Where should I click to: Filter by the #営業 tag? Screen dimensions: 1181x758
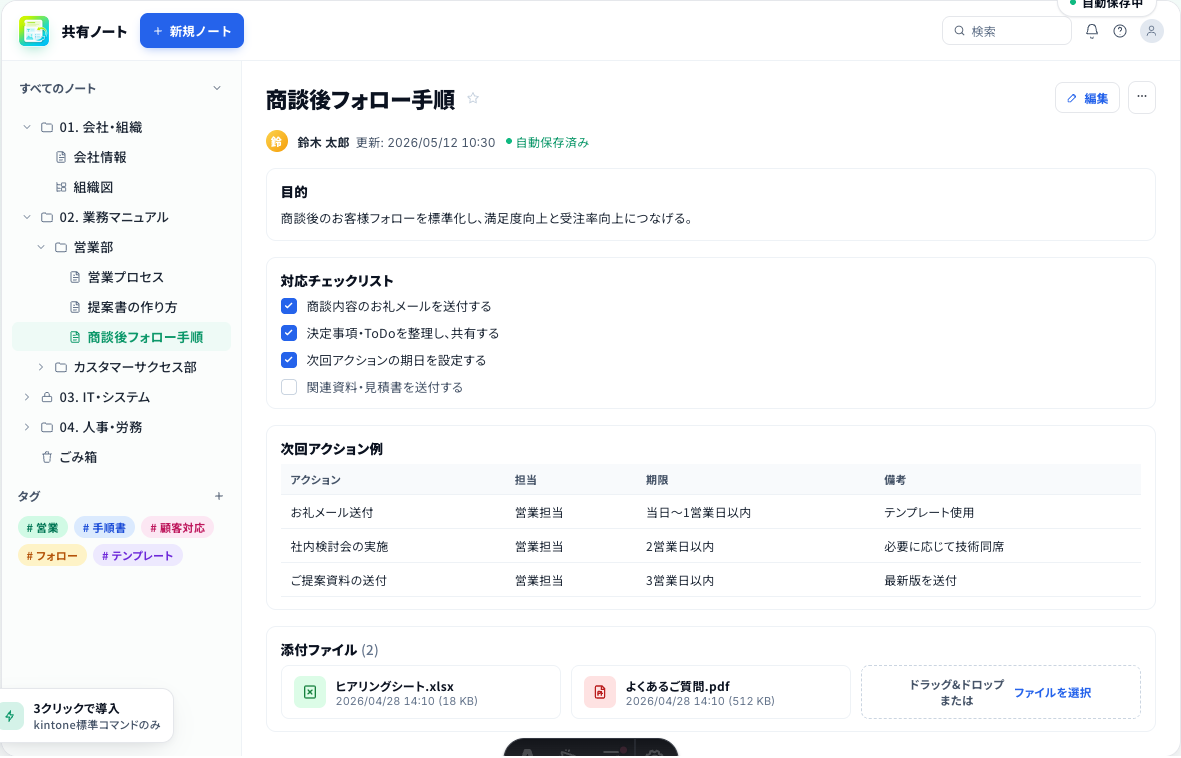(43, 527)
